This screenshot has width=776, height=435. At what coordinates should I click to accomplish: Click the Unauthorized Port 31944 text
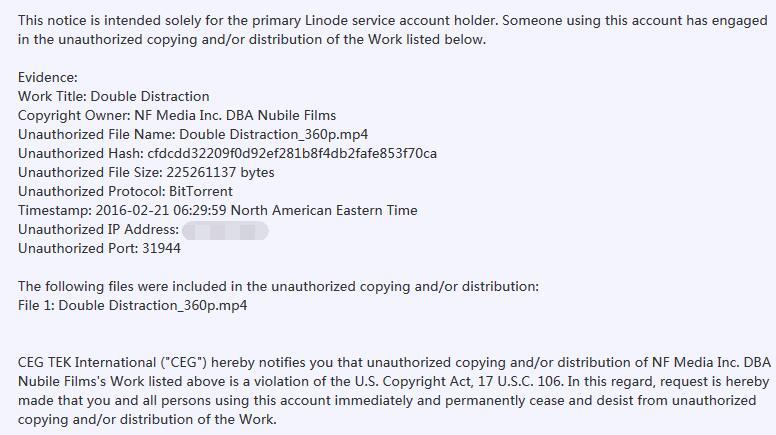[99, 248]
